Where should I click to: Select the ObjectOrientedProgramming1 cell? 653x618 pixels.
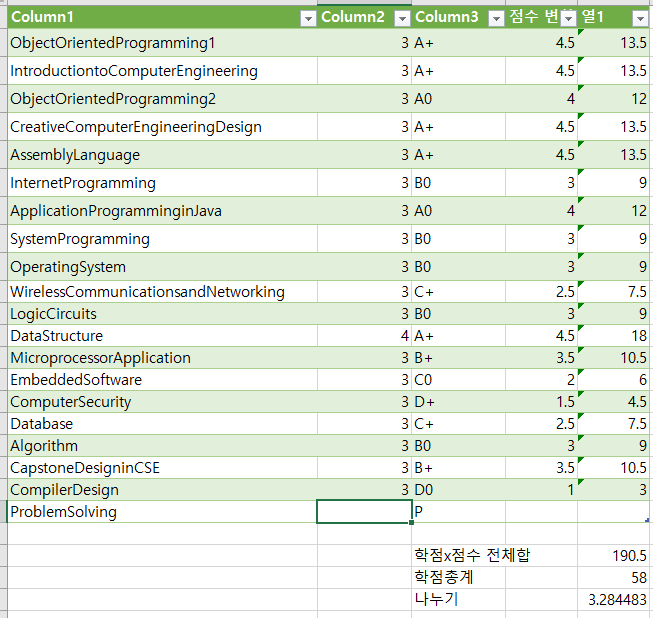[x=162, y=42]
